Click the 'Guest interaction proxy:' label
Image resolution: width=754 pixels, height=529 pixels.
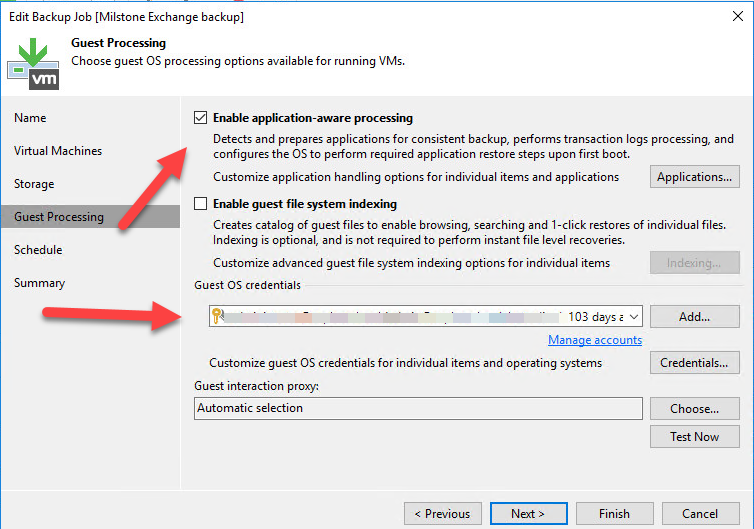coord(256,386)
